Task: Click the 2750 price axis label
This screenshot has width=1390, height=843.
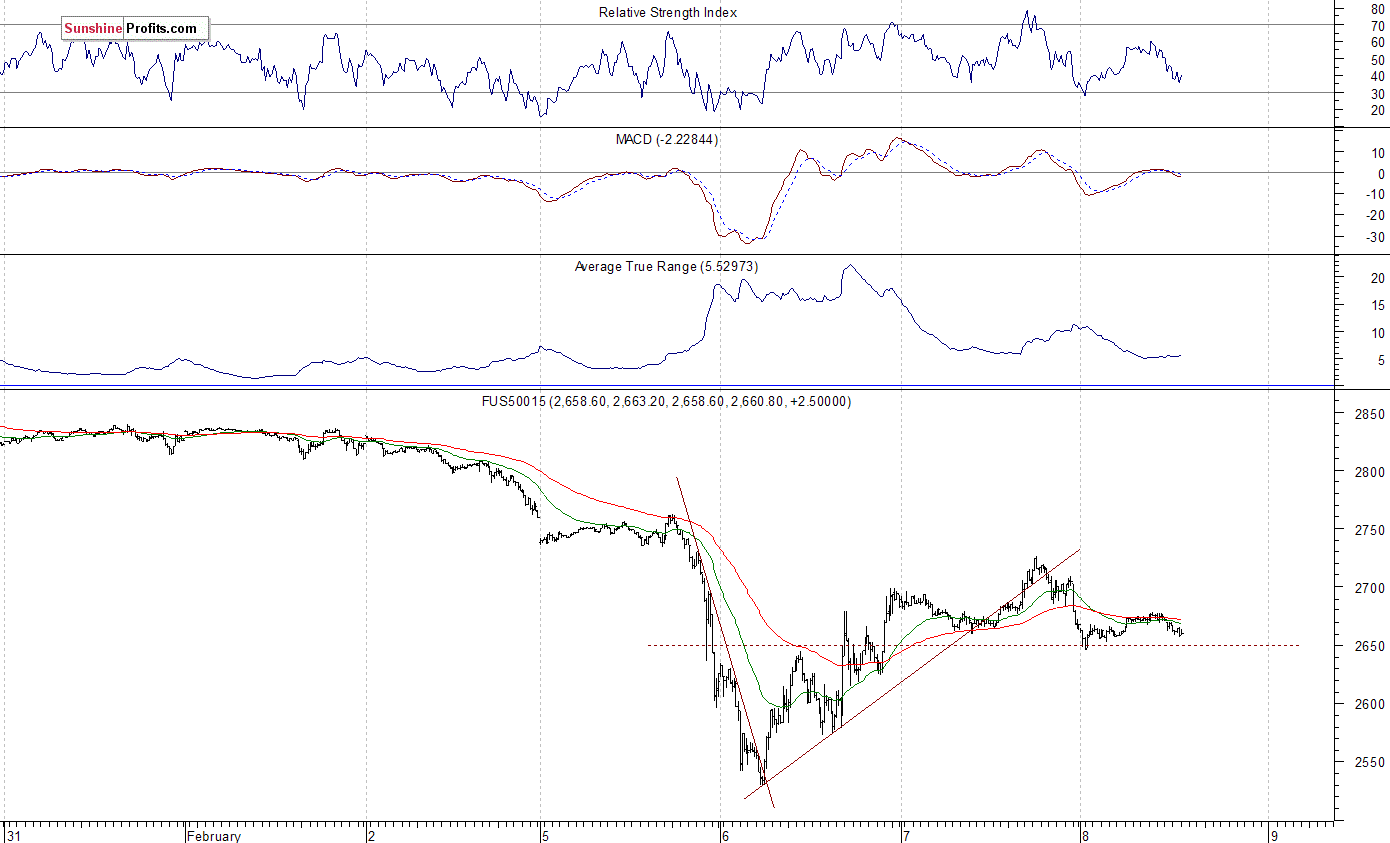Action: coord(1369,530)
